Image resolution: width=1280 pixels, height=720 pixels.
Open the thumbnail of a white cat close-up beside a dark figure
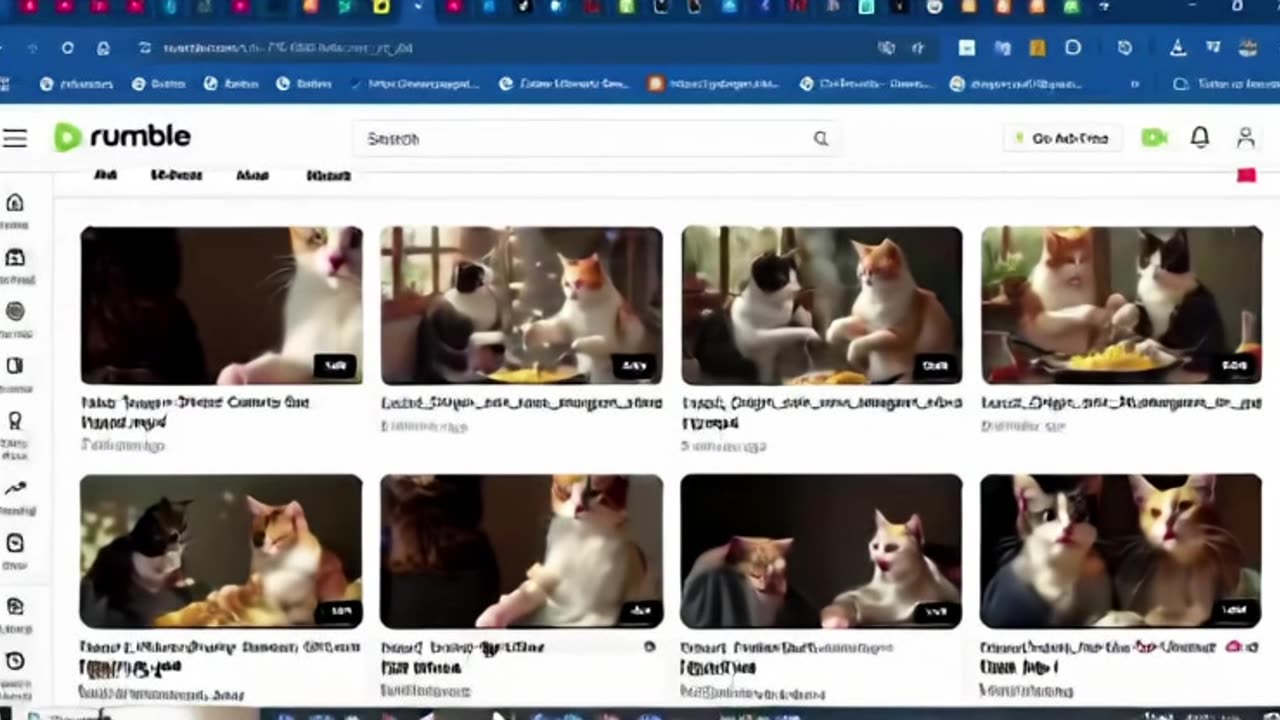(x=221, y=306)
